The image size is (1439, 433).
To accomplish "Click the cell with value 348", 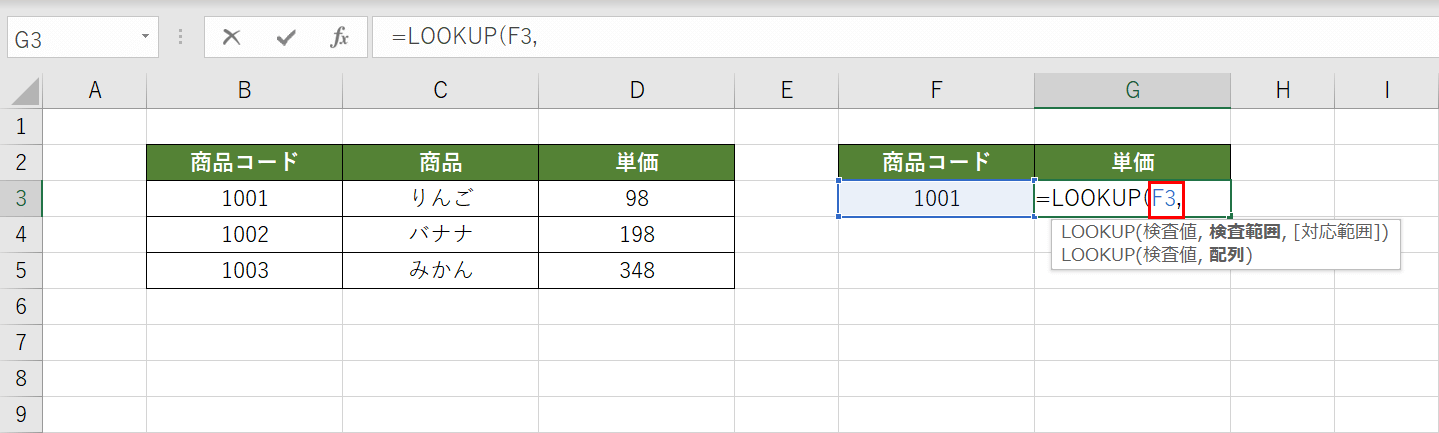I will tap(637, 270).
